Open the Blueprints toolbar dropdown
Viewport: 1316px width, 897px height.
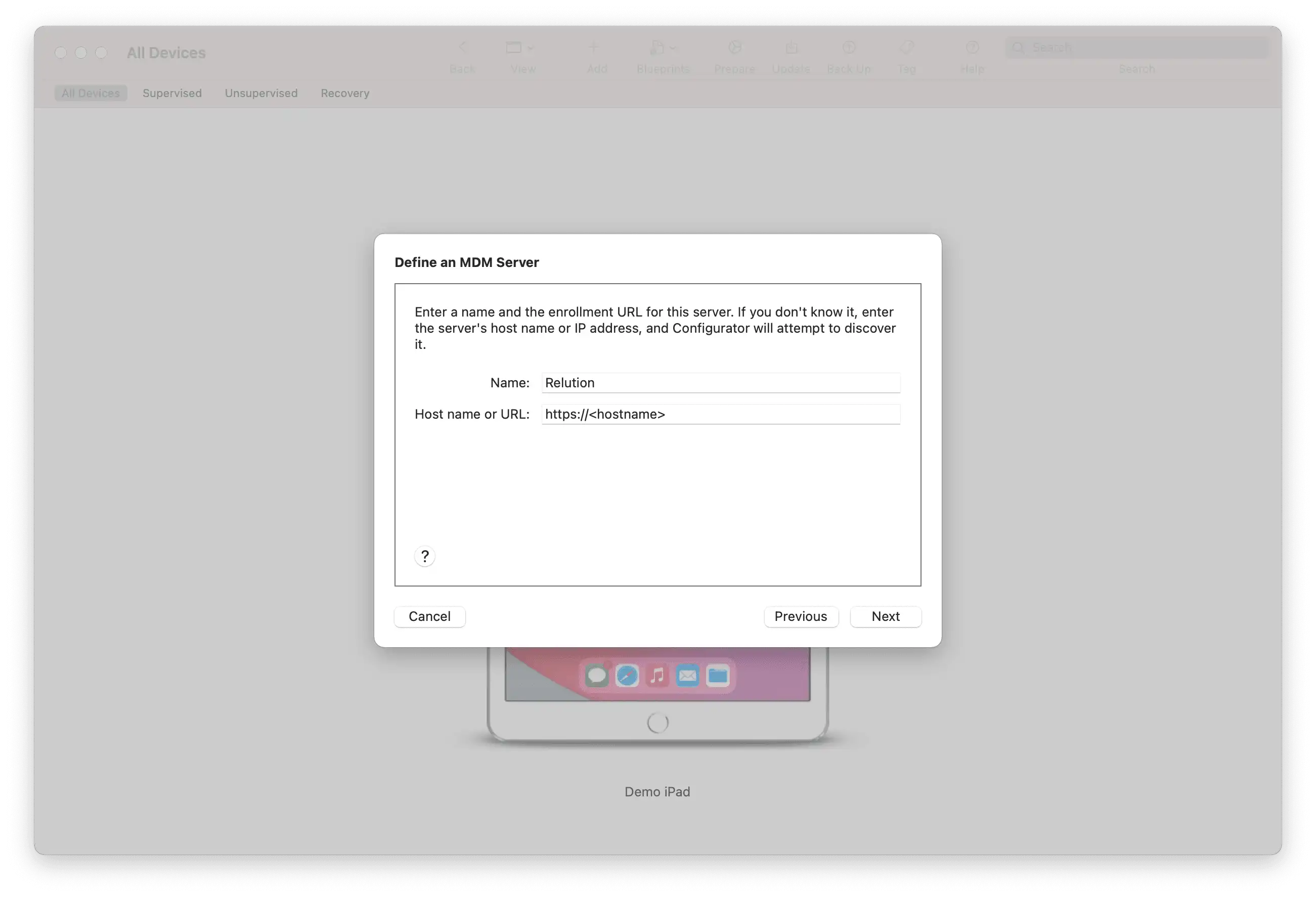(x=663, y=48)
